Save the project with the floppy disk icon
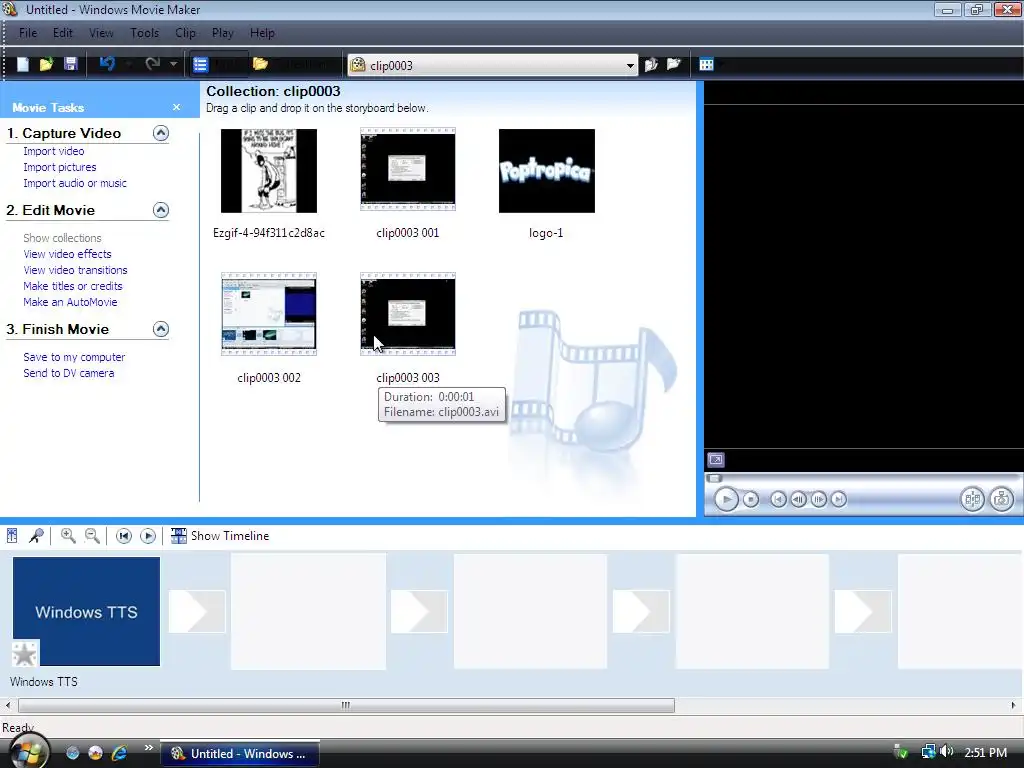This screenshot has height=768, width=1024. [71, 64]
